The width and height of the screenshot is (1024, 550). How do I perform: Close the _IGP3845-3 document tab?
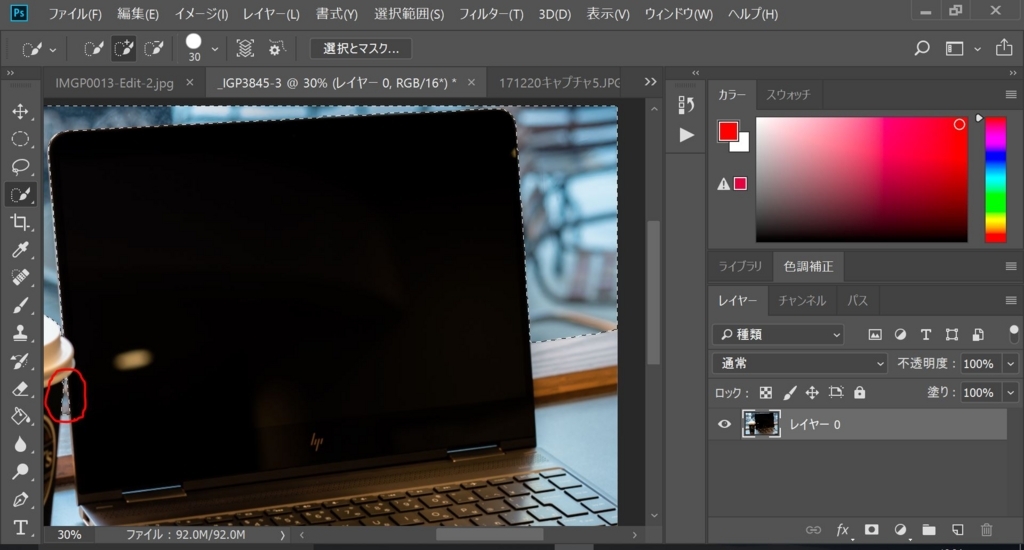click(472, 82)
